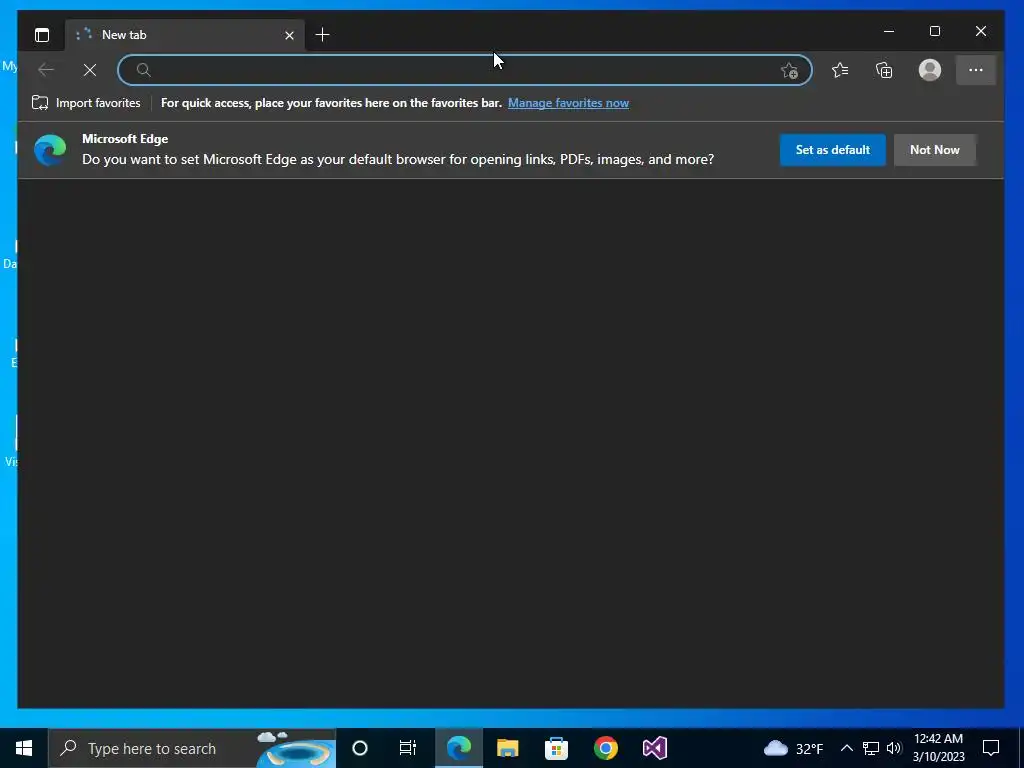Select the New tab tab
1024x768 pixels.
click(184, 35)
